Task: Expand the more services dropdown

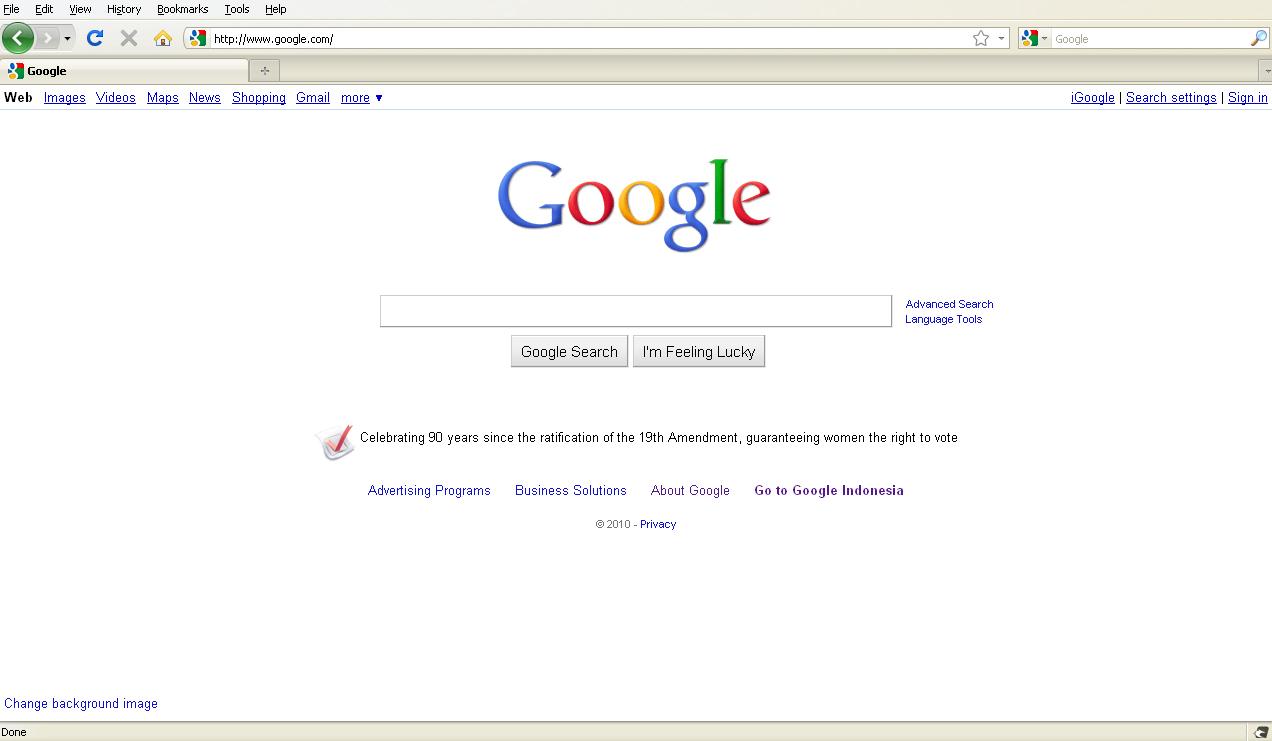Action: [361, 98]
